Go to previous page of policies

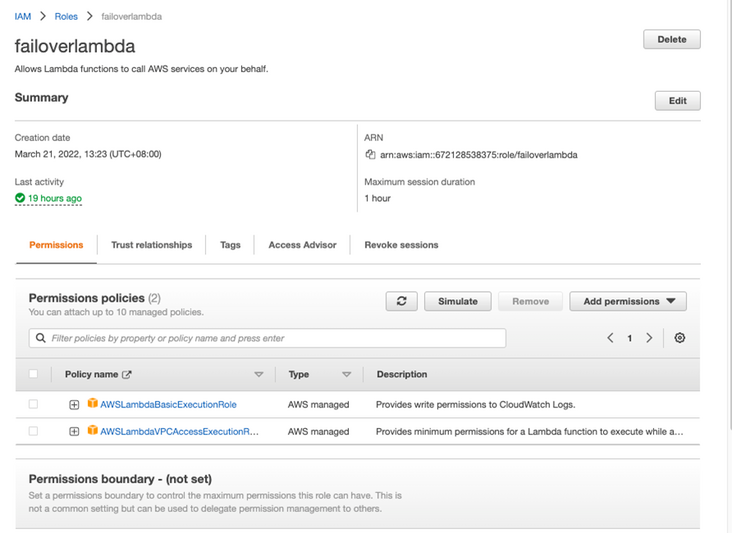pyautogui.click(x=610, y=338)
